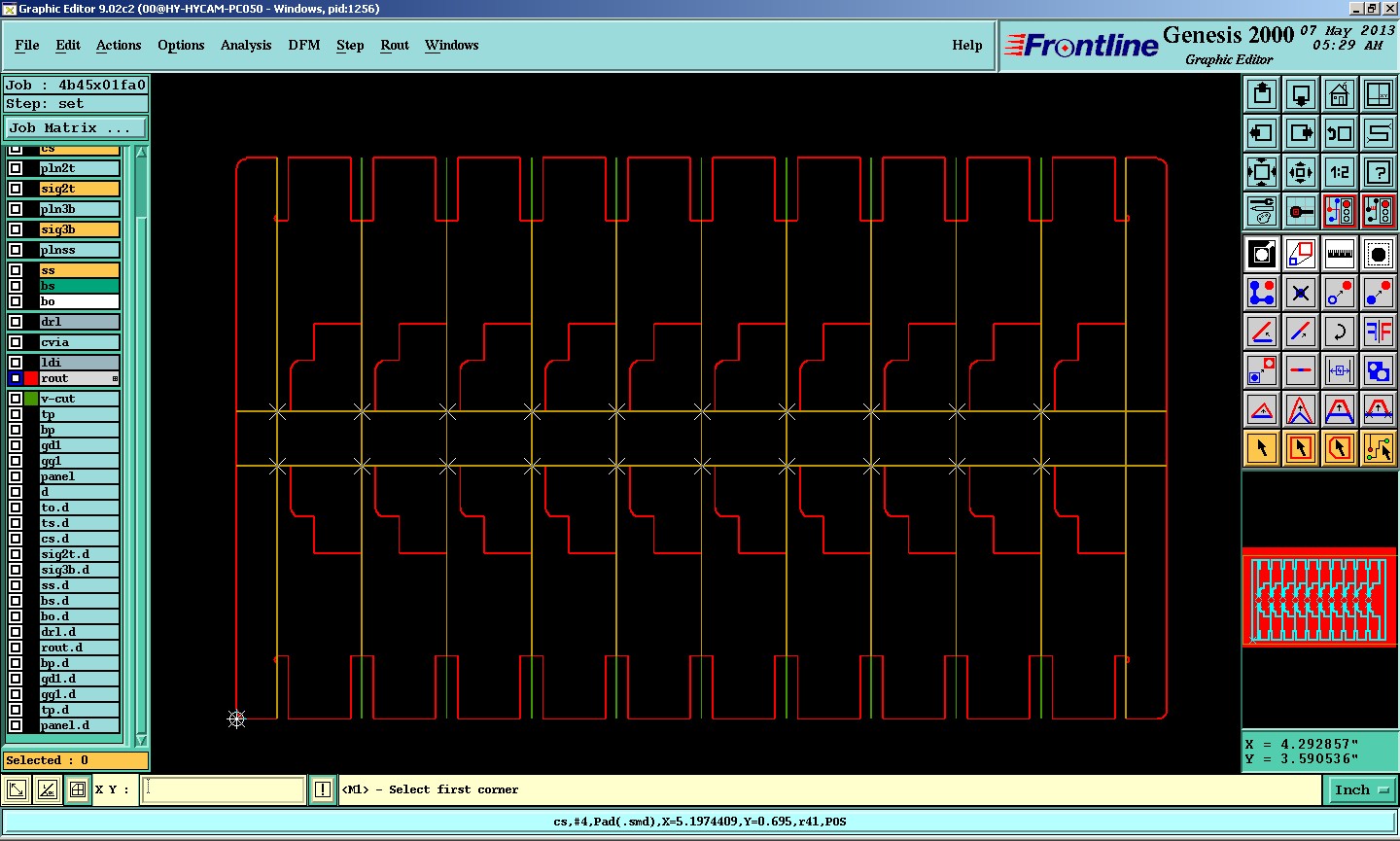Open the Analysis menu

(246, 45)
